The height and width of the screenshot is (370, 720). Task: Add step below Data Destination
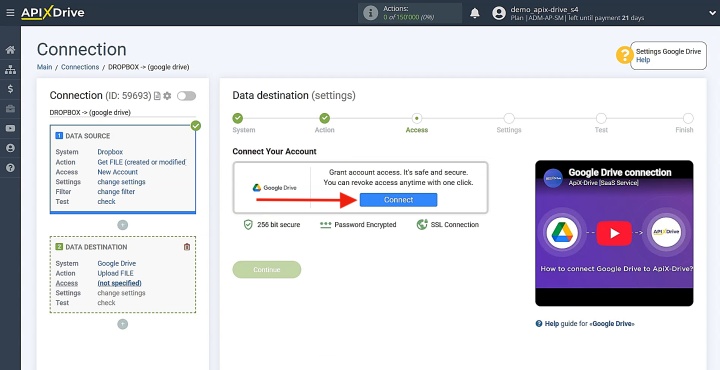[123, 324]
